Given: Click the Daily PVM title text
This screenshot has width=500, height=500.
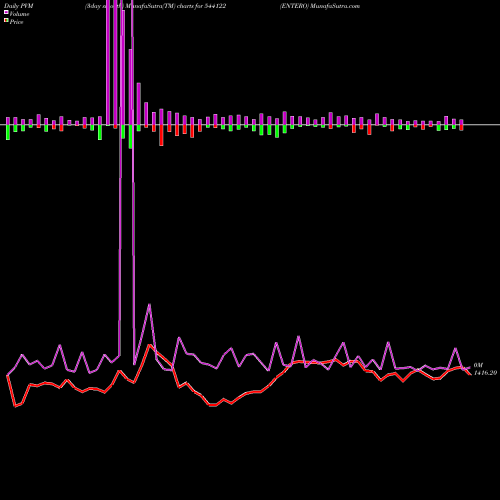Looking at the screenshot, I should point(19,6).
